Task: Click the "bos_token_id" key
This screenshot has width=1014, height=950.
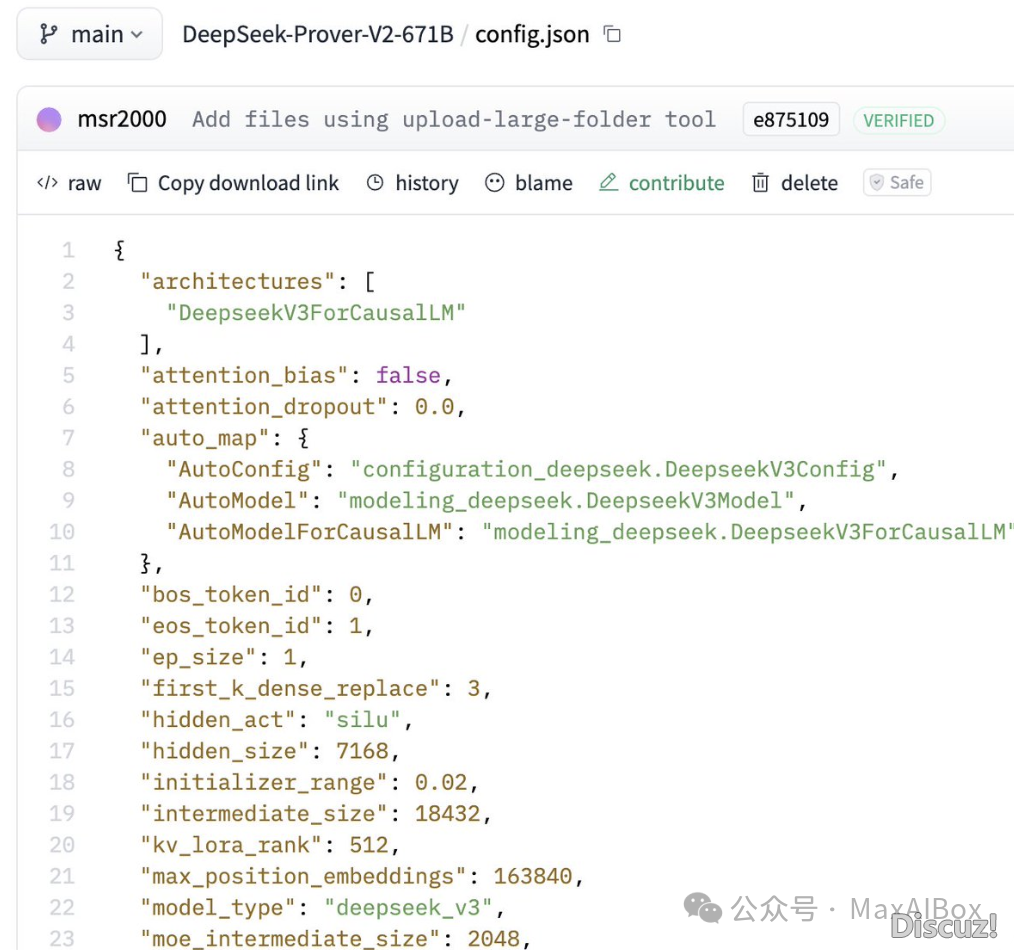Action: 231,595
